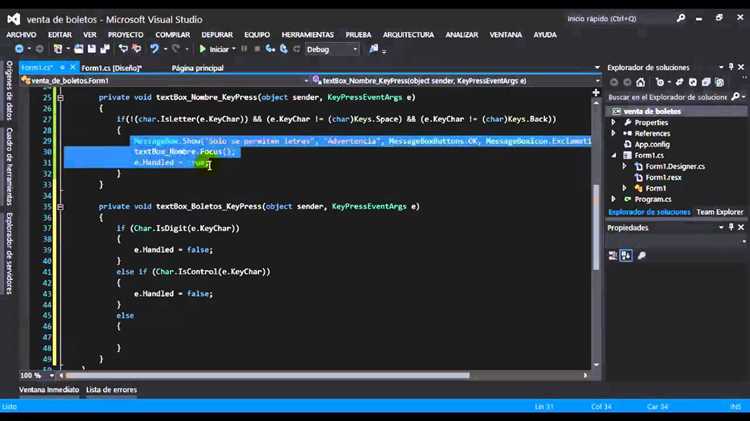Click the Visual Studio logo icon
The image size is (750, 421).
(13, 19)
